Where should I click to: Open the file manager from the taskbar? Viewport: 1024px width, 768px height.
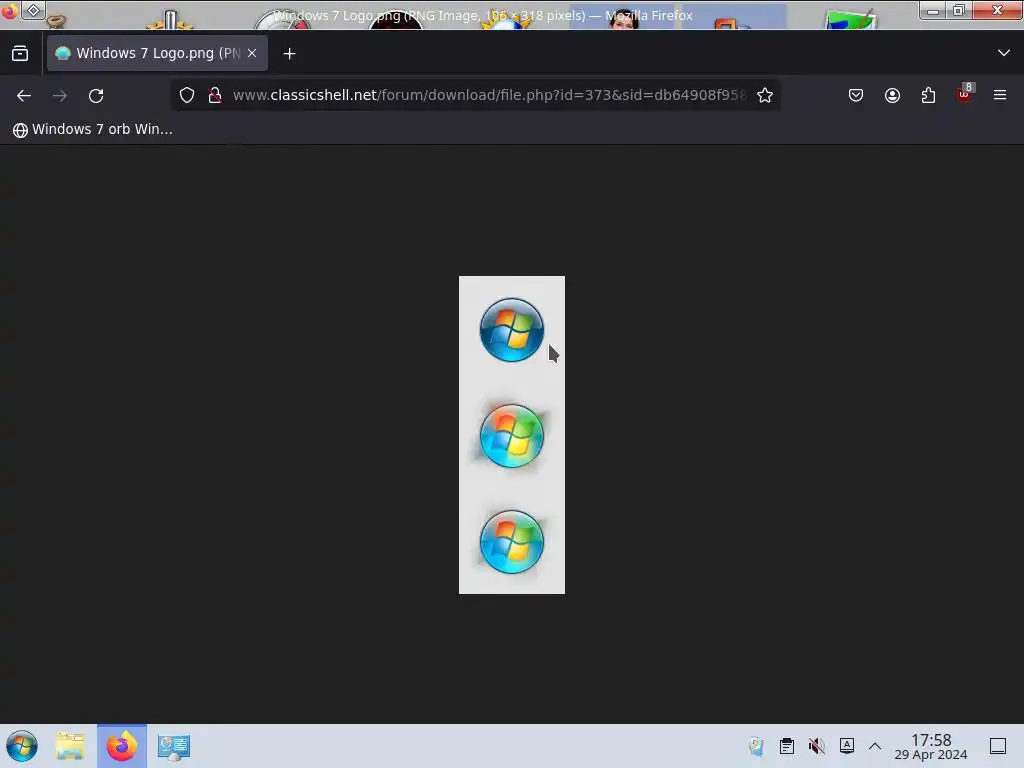tap(70, 746)
